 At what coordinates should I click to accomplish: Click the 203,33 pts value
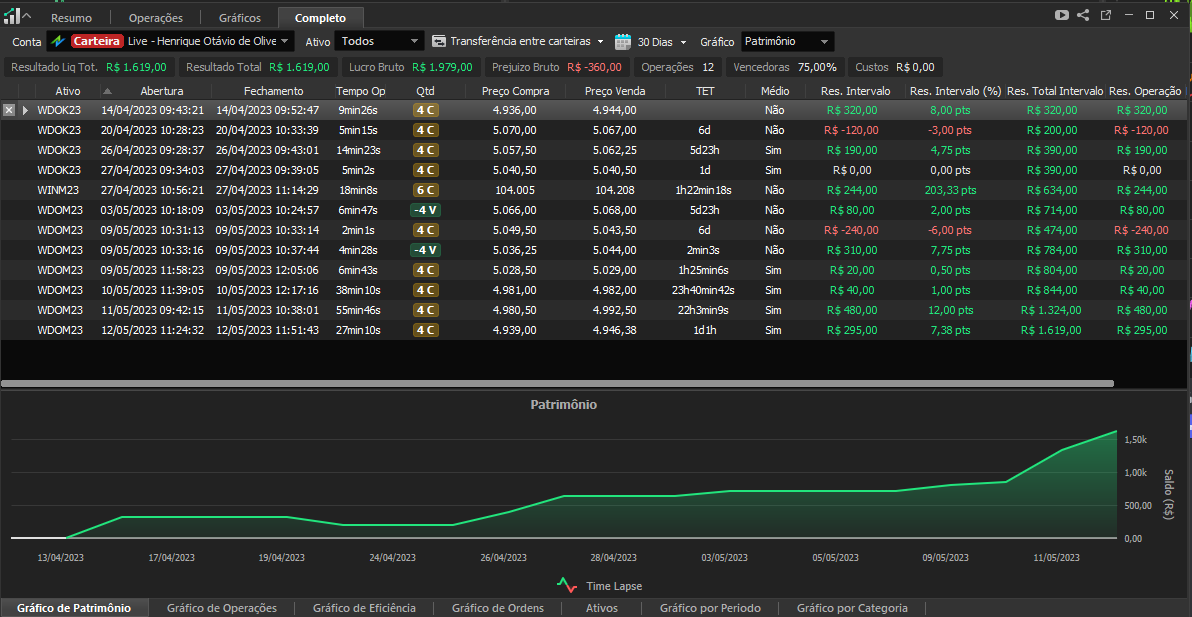(950, 190)
